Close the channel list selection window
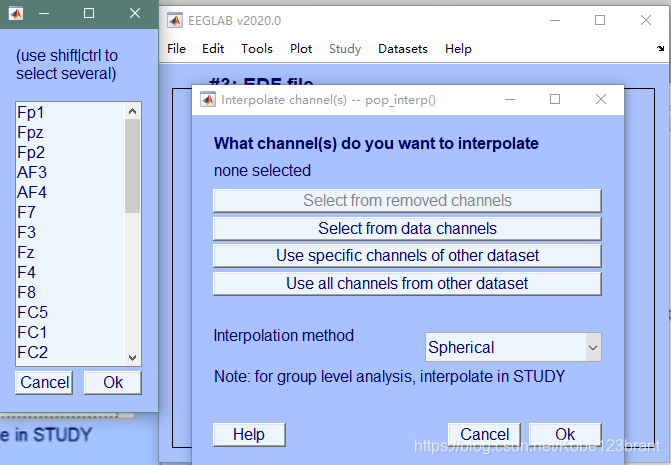This screenshot has width=671, height=465. [135, 13]
